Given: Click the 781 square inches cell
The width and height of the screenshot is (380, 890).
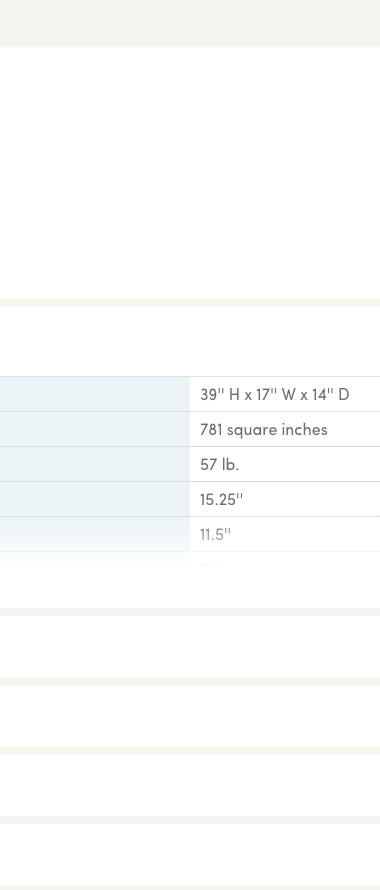Looking at the screenshot, I should [x=264, y=430].
